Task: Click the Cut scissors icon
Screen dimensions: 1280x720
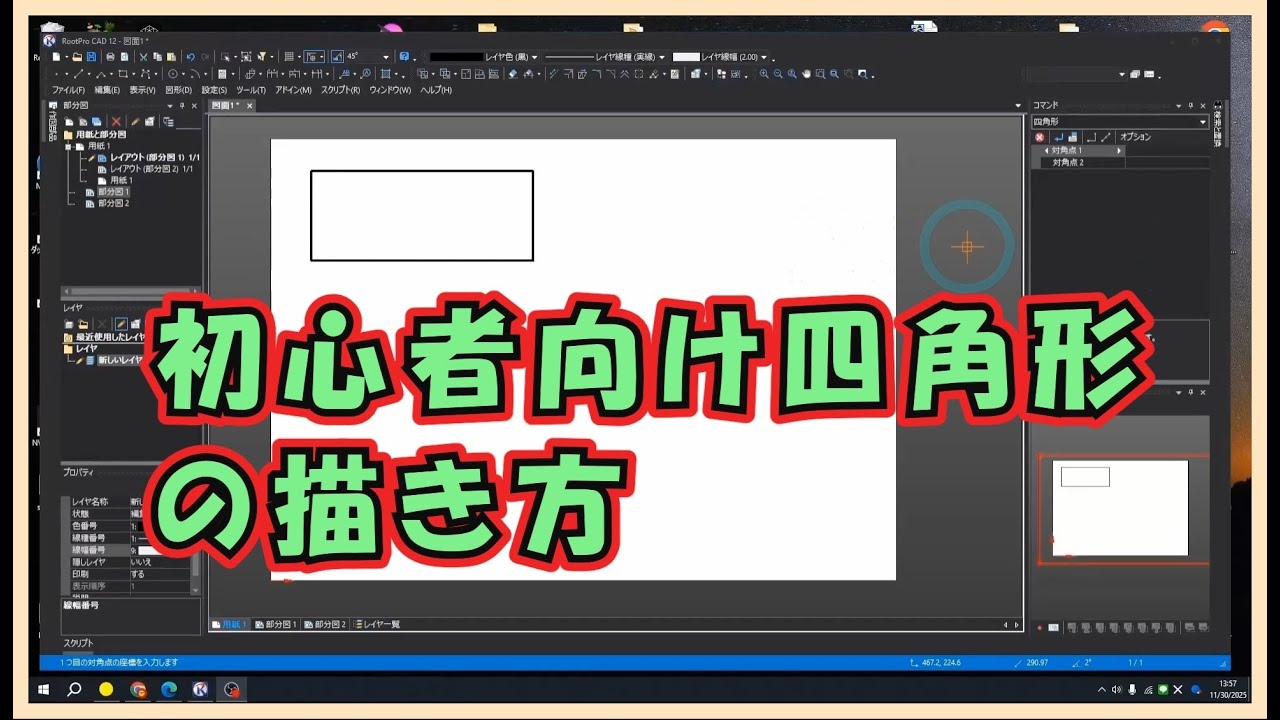Action: click(x=144, y=57)
